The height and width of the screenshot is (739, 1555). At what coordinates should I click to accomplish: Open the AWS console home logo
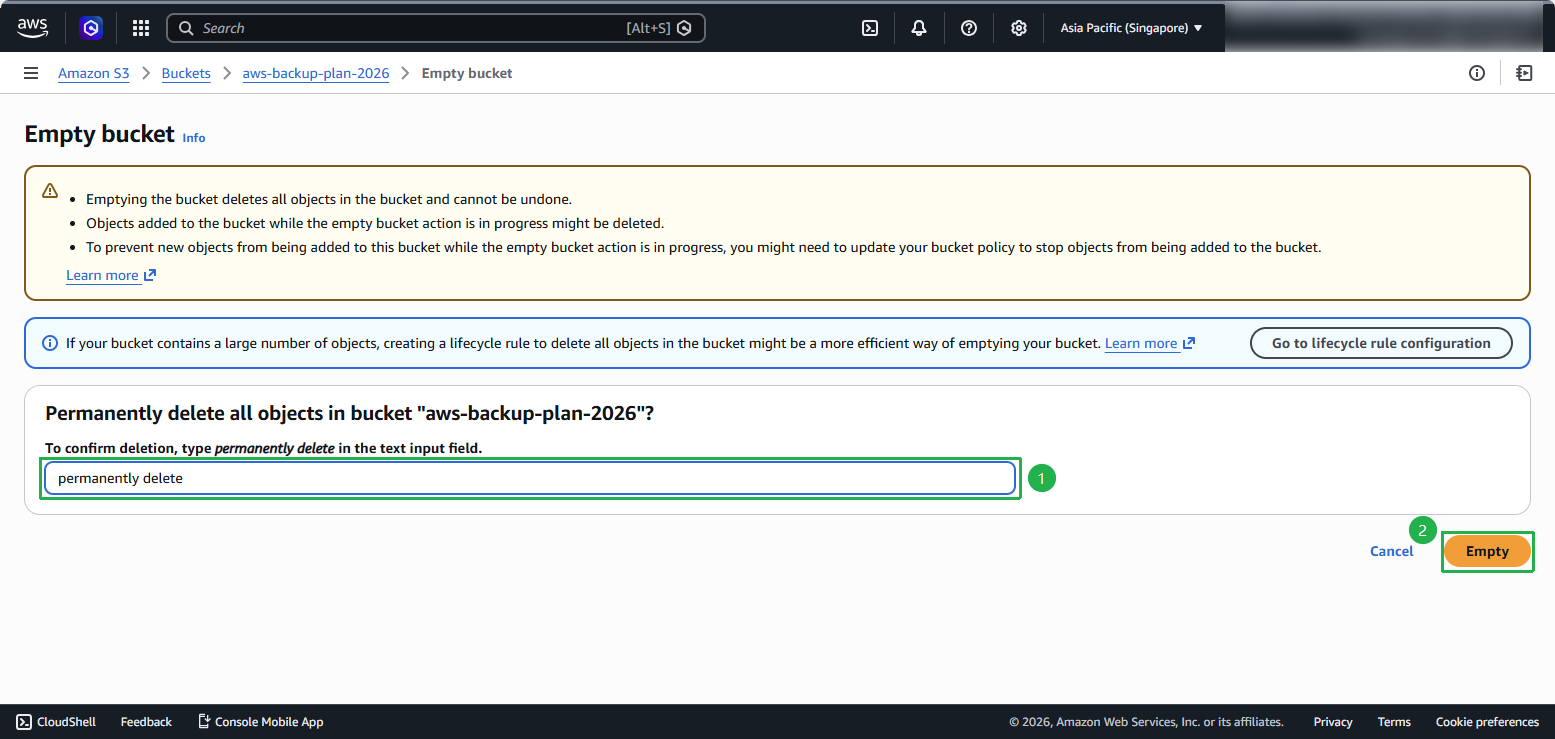pyautogui.click(x=32, y=28)
